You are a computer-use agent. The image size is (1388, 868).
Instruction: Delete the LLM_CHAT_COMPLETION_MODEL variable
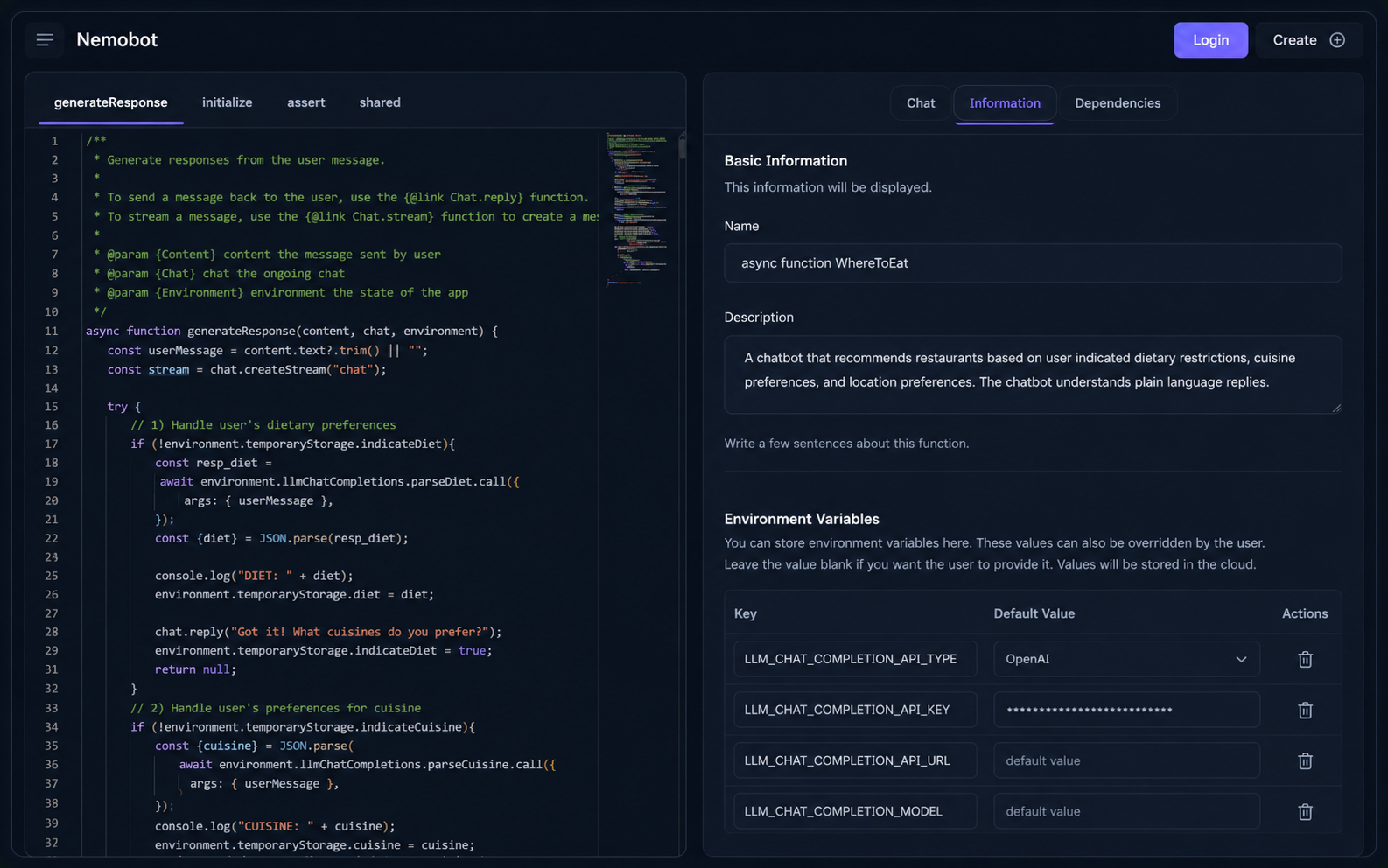click(1305, 811)
